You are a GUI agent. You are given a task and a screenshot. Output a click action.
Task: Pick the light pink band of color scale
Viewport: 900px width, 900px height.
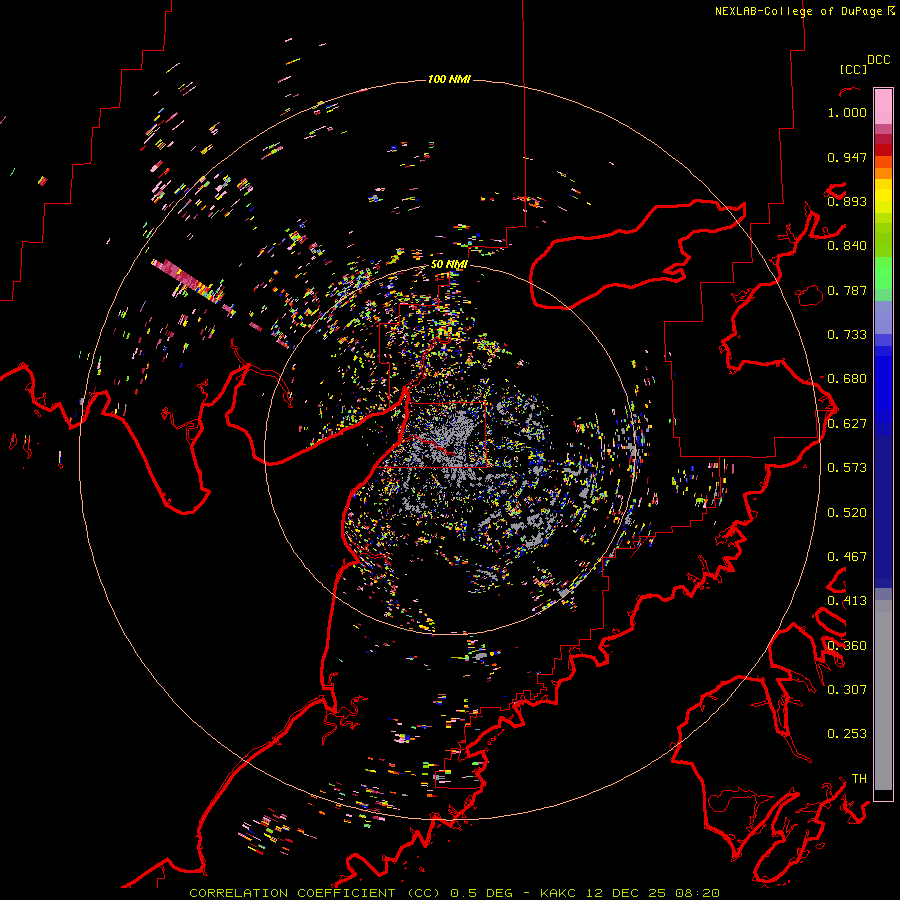883,106
